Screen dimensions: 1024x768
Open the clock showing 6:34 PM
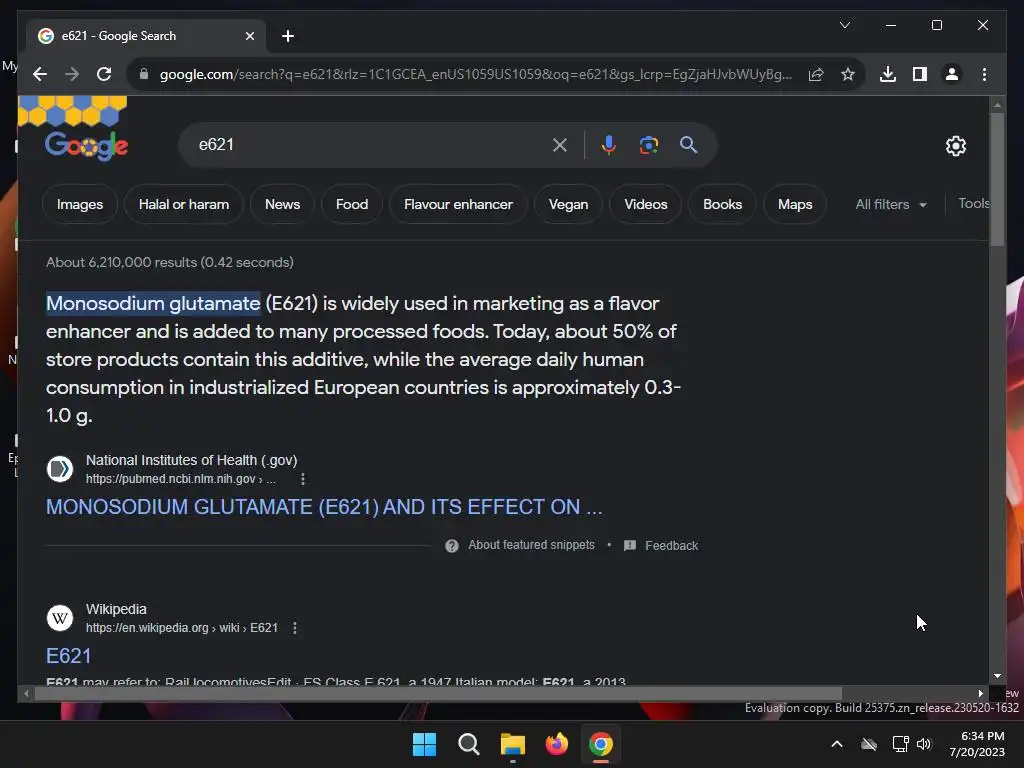(977, 744)
